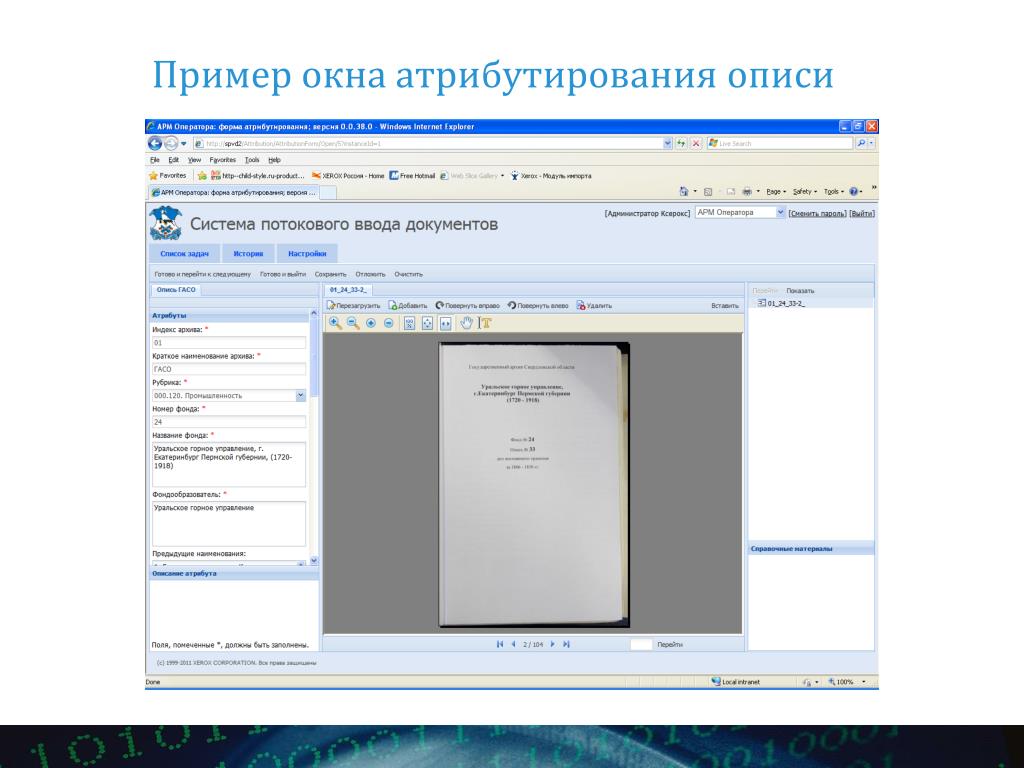Click the stop loading X icon
This screenshot has width=1024, height=768.
[x=696, y=143]
